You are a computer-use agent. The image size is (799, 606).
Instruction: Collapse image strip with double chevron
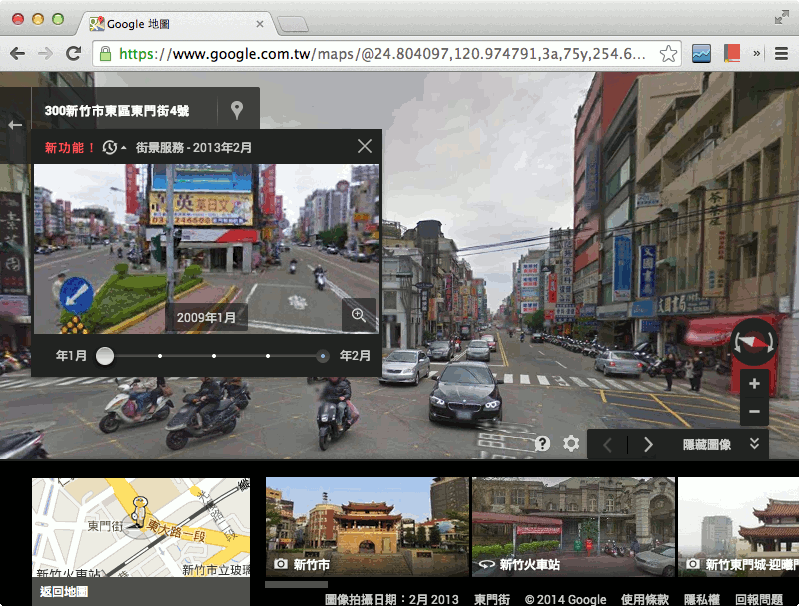click(x=755, y=443)
